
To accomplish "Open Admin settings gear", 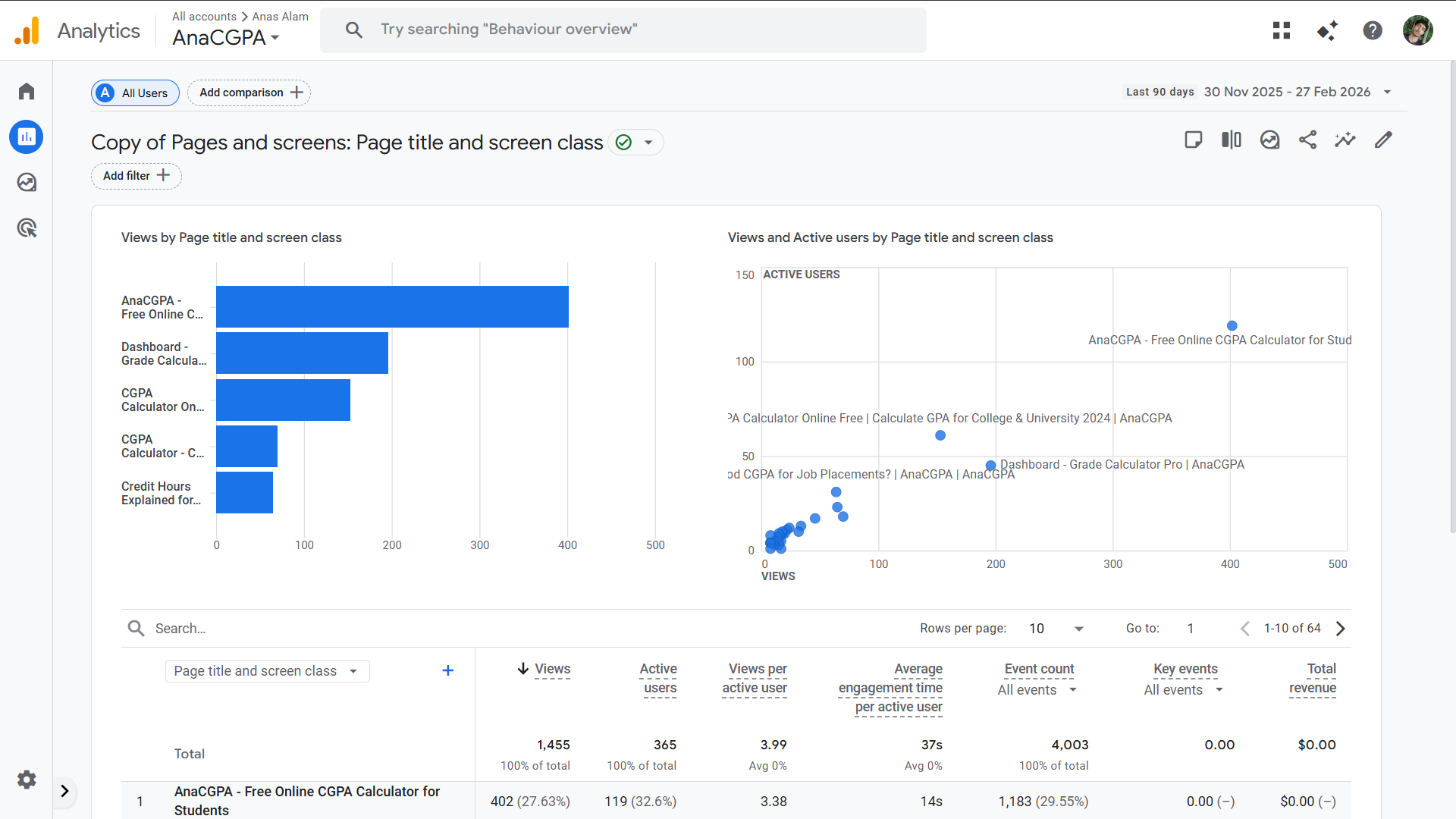I will coord(27,780).
